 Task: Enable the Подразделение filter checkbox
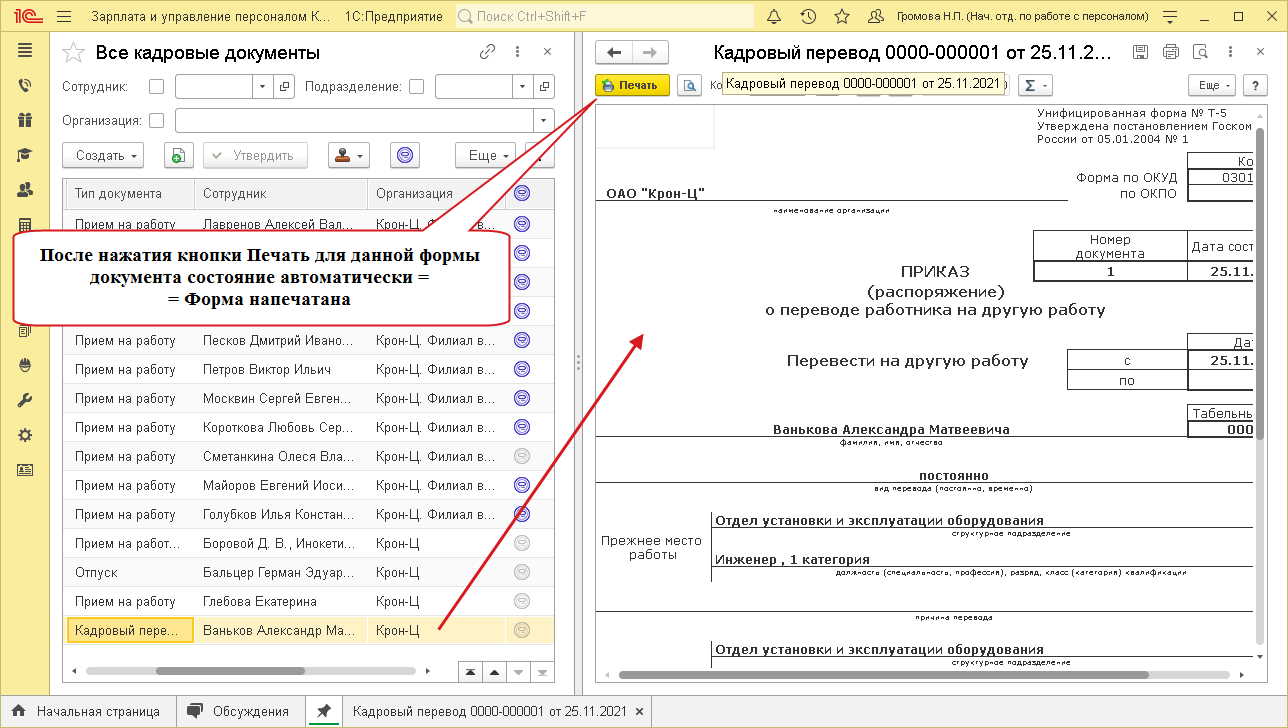(417, 87)
